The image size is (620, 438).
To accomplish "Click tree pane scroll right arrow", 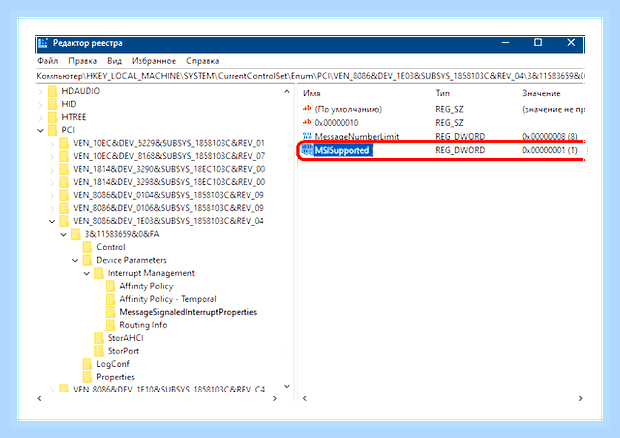I will pyautogui.click(x=275, y=398).
